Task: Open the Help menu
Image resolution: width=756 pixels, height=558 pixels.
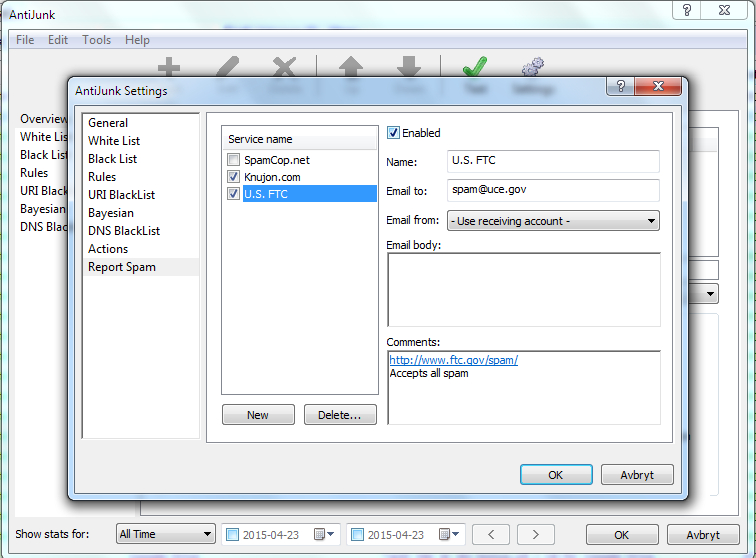Action: tap(137, 40)
